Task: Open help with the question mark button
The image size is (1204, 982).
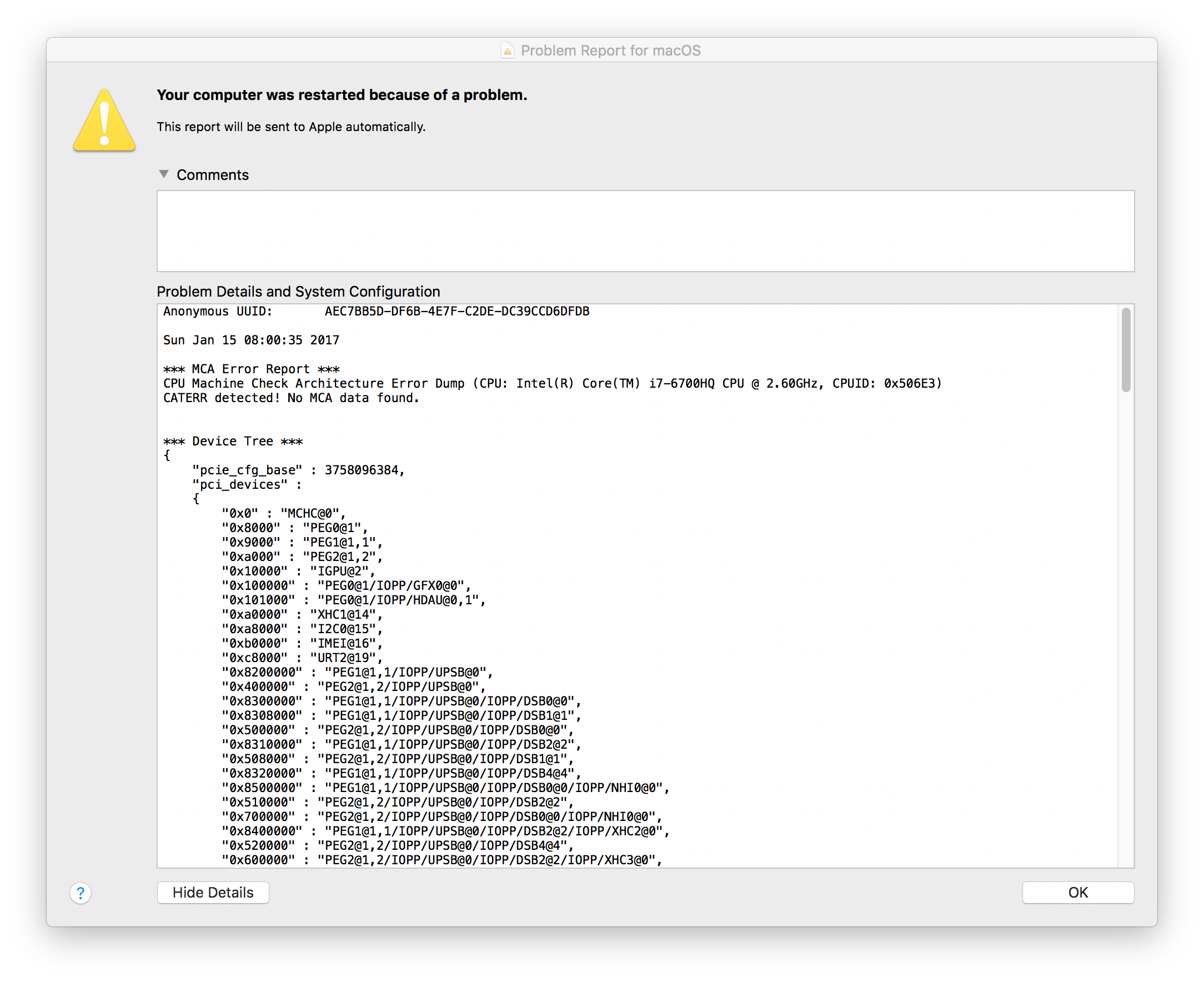Action: pos(81,893)
